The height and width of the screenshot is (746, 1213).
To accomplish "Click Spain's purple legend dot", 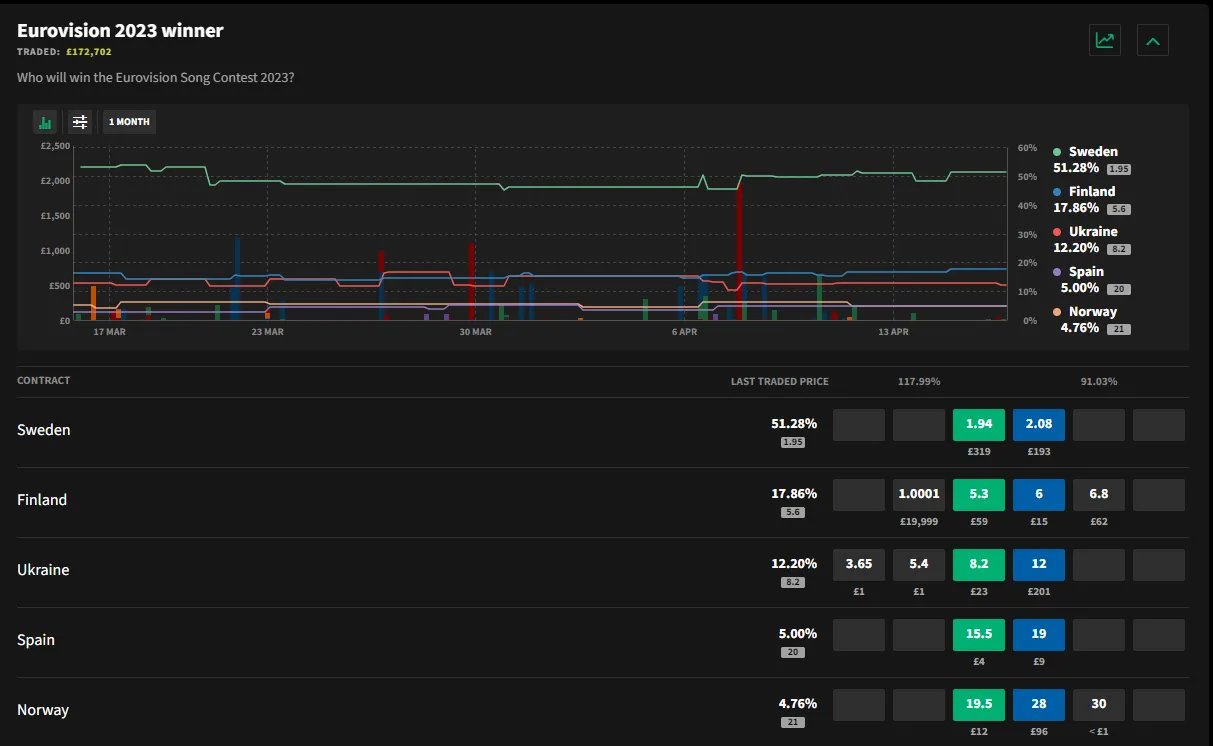I will pyautogui.click(x=1057, y=272).
